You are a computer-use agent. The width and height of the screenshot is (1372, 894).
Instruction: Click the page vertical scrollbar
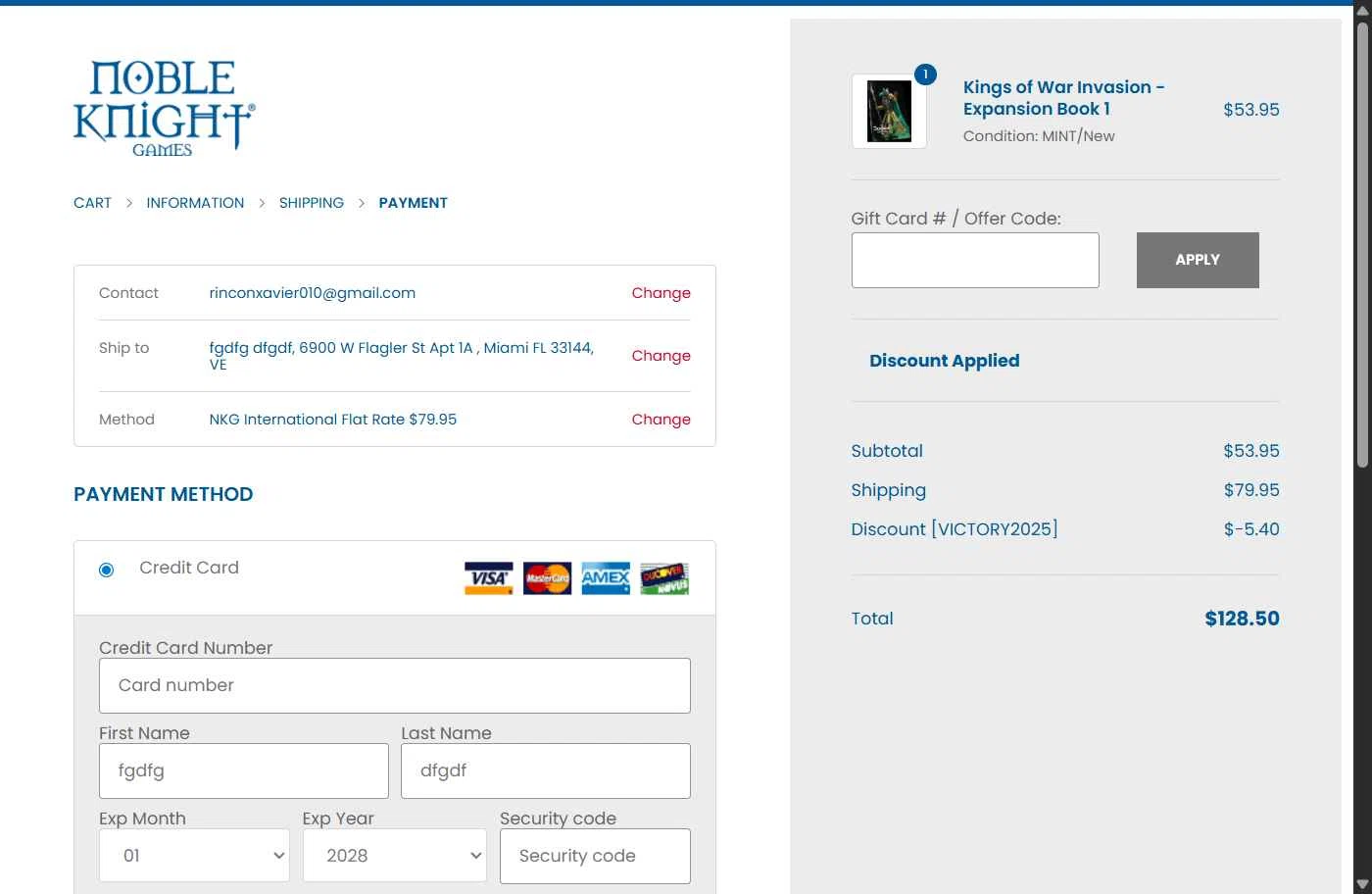[1362, 245]
